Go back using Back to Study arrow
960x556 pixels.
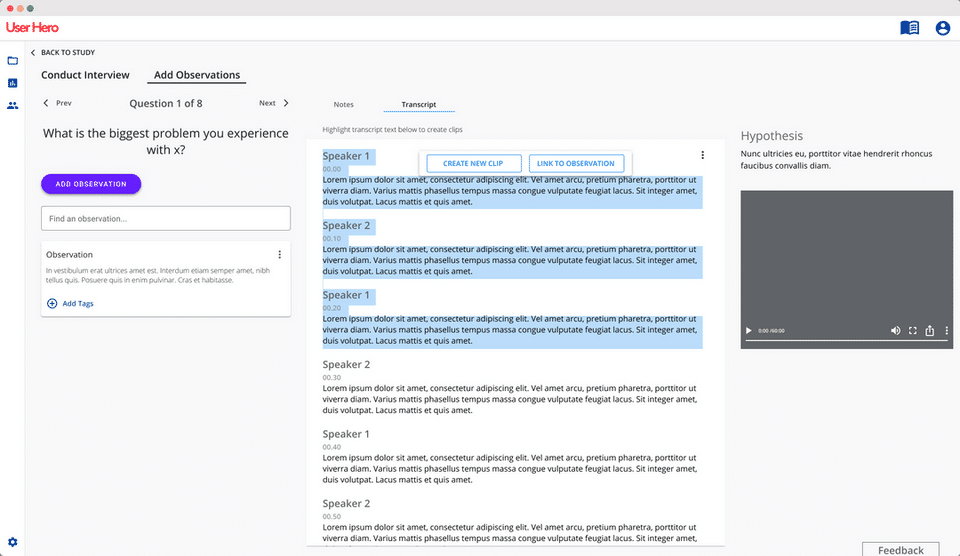33,53
